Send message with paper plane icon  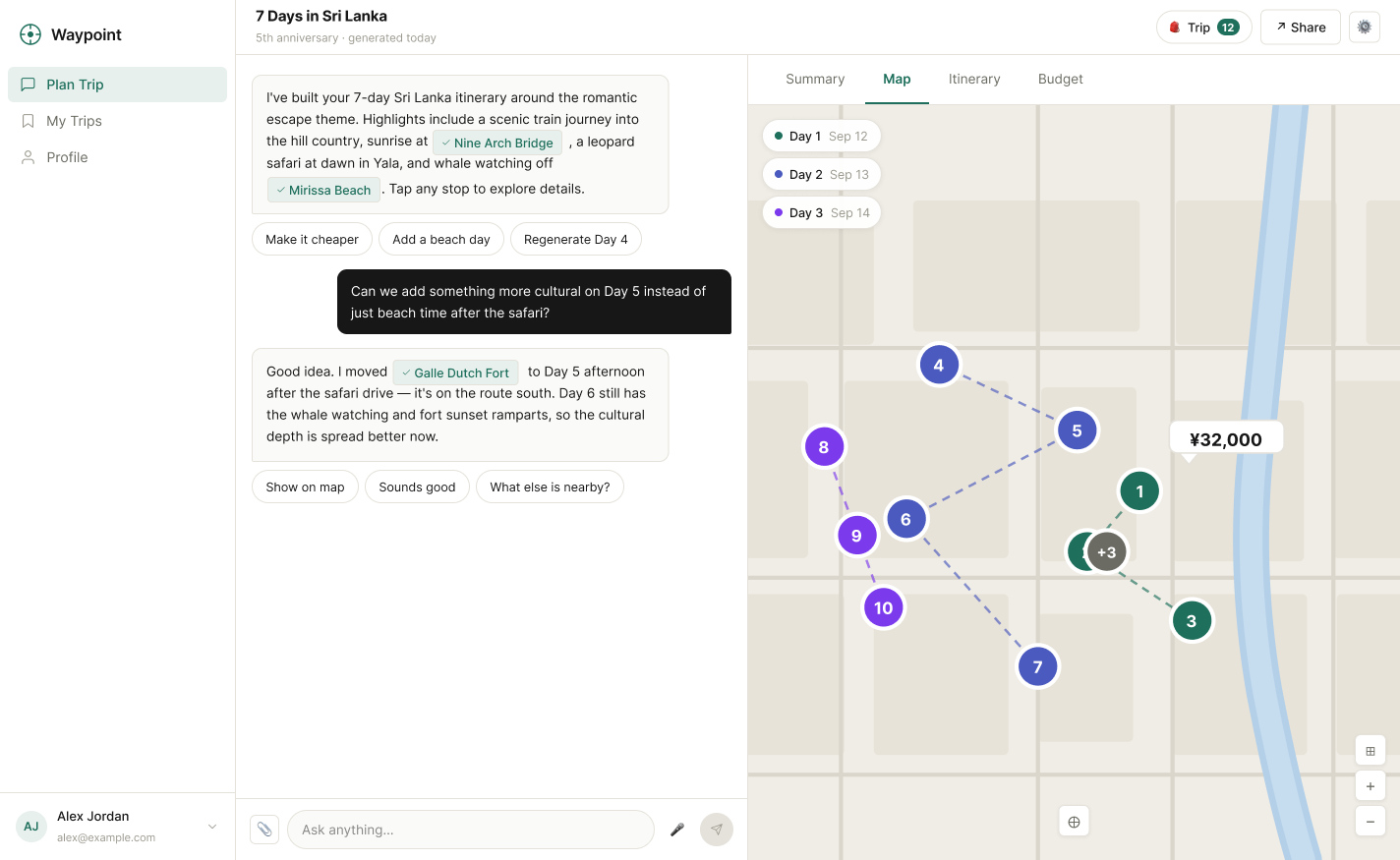point(717,830)
